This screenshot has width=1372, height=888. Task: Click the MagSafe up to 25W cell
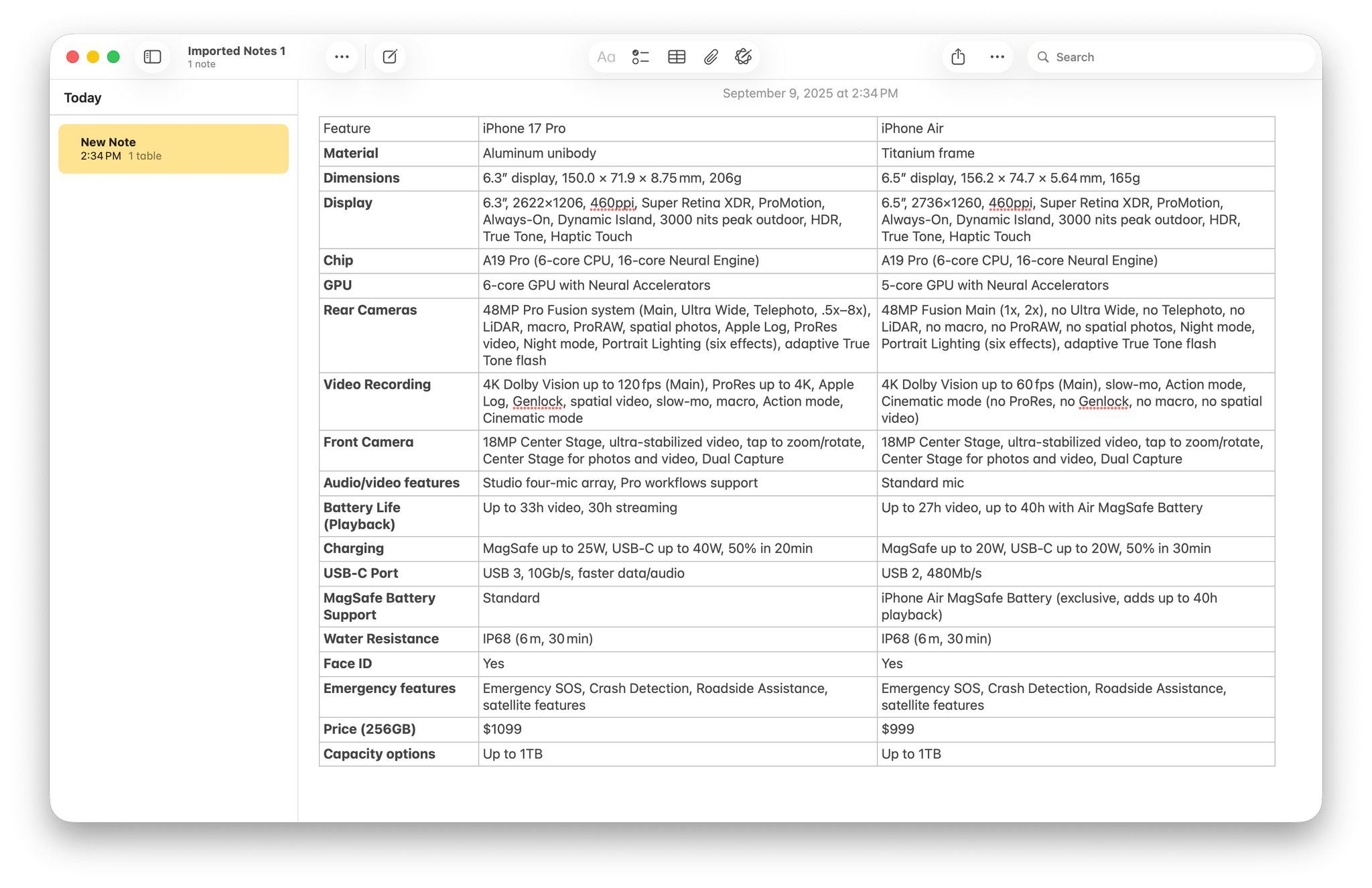tap(677, 549)
